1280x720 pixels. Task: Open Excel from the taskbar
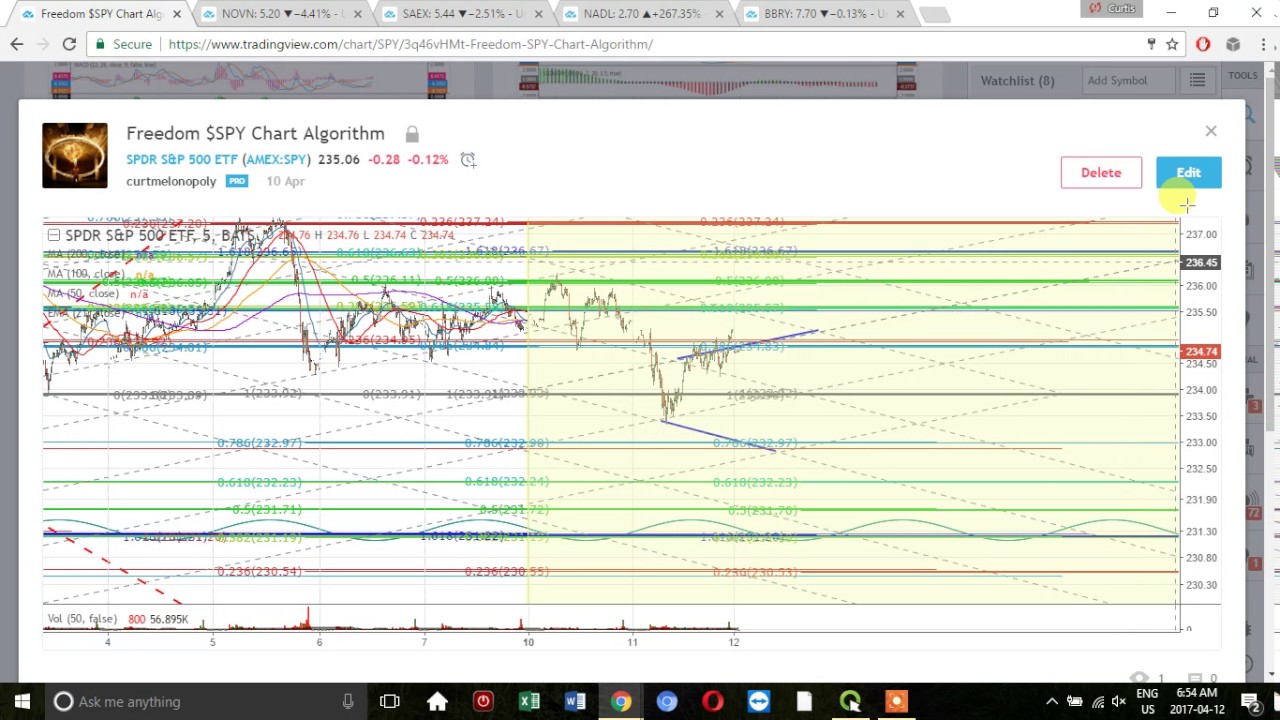pos(529,701)
